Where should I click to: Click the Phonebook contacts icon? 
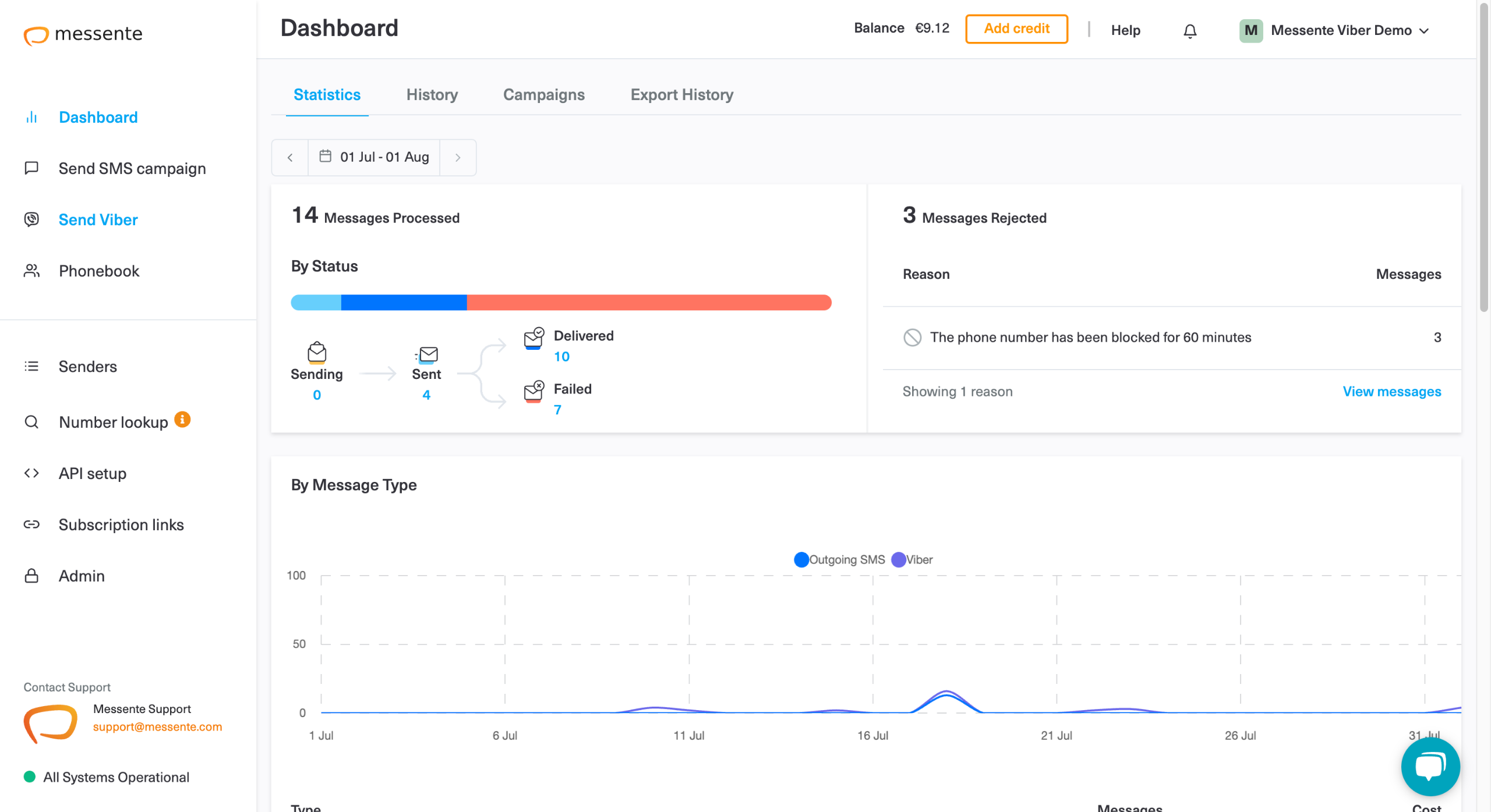(31, 271)
